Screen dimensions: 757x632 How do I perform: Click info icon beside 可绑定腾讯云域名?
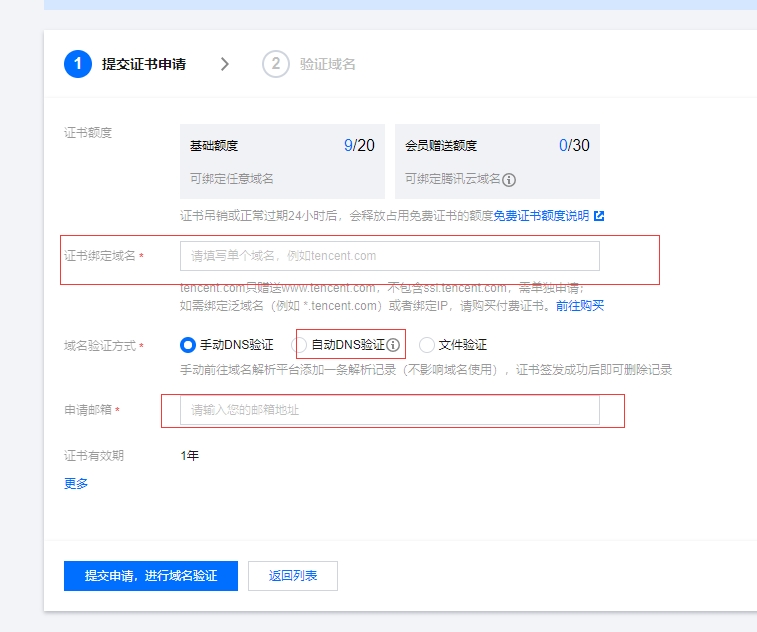(x=509, y=180)
